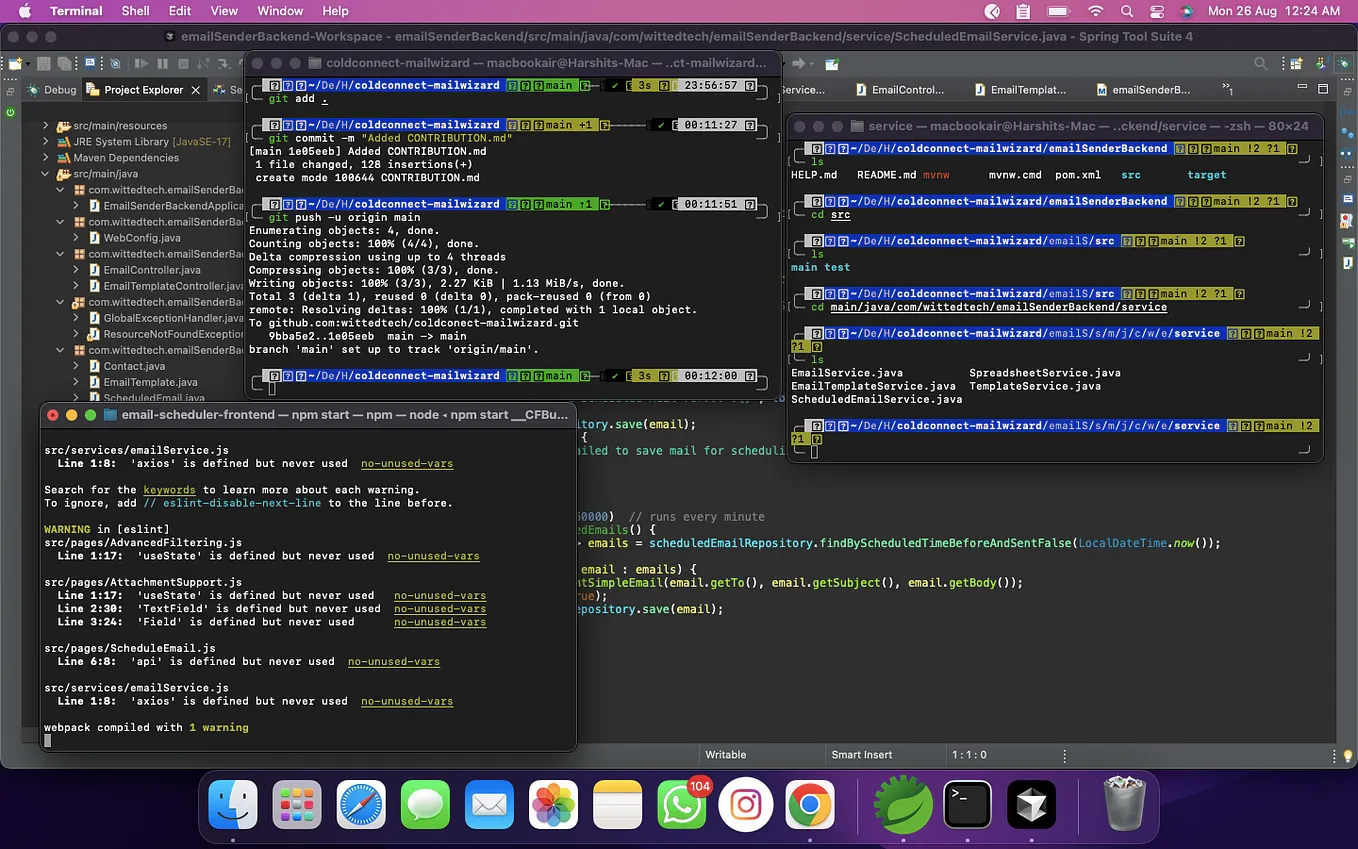
Task: Toggle Skip All Breakpoints in toolbar
Action: (x=116, y=63)
